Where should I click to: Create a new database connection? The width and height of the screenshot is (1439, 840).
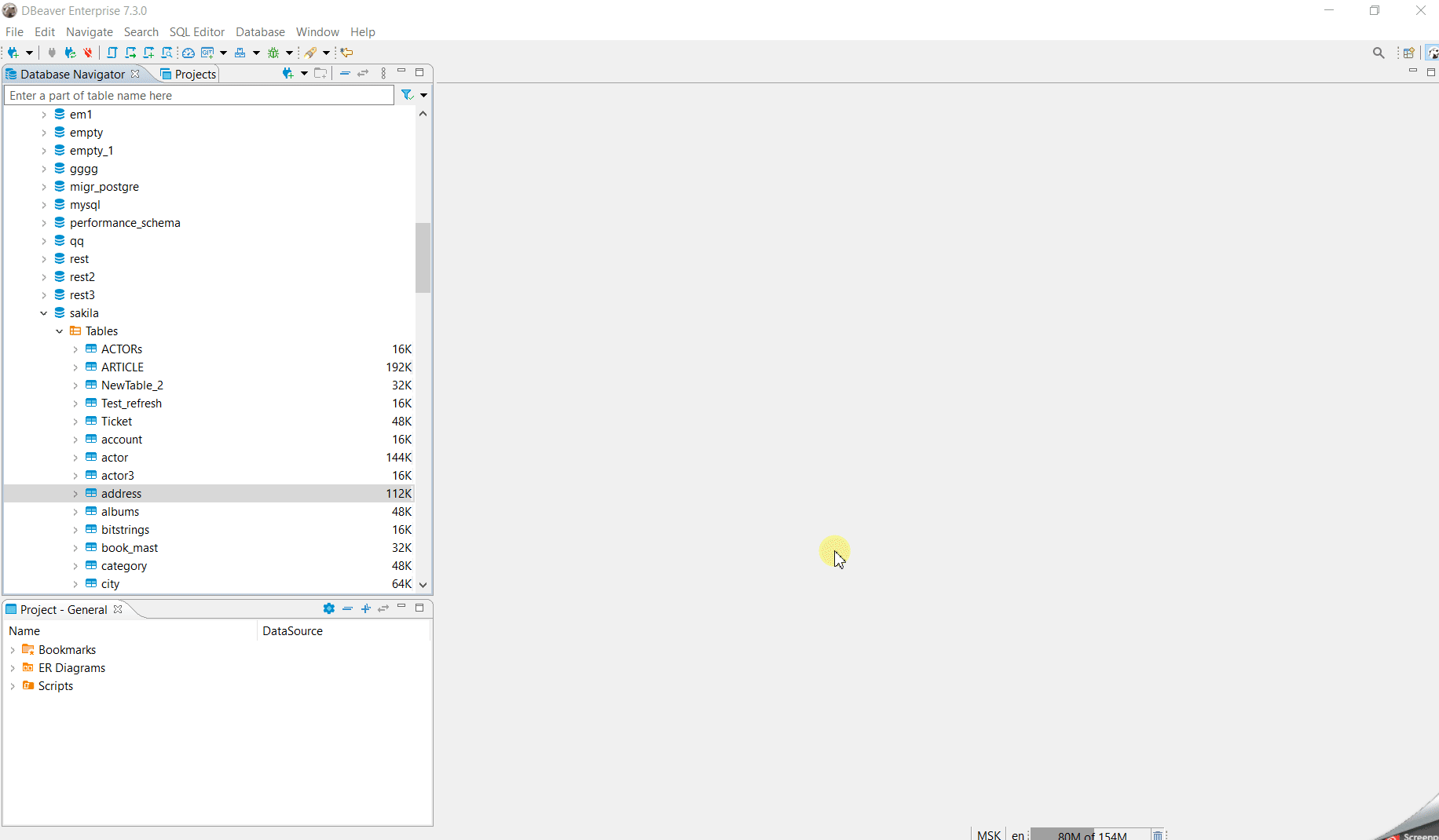pos(14,53)
